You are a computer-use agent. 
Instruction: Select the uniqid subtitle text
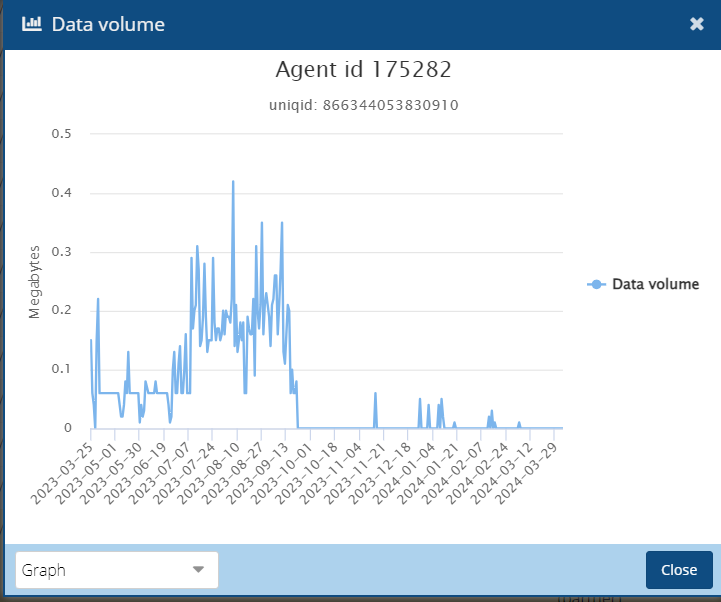click(x=363, y=104)
